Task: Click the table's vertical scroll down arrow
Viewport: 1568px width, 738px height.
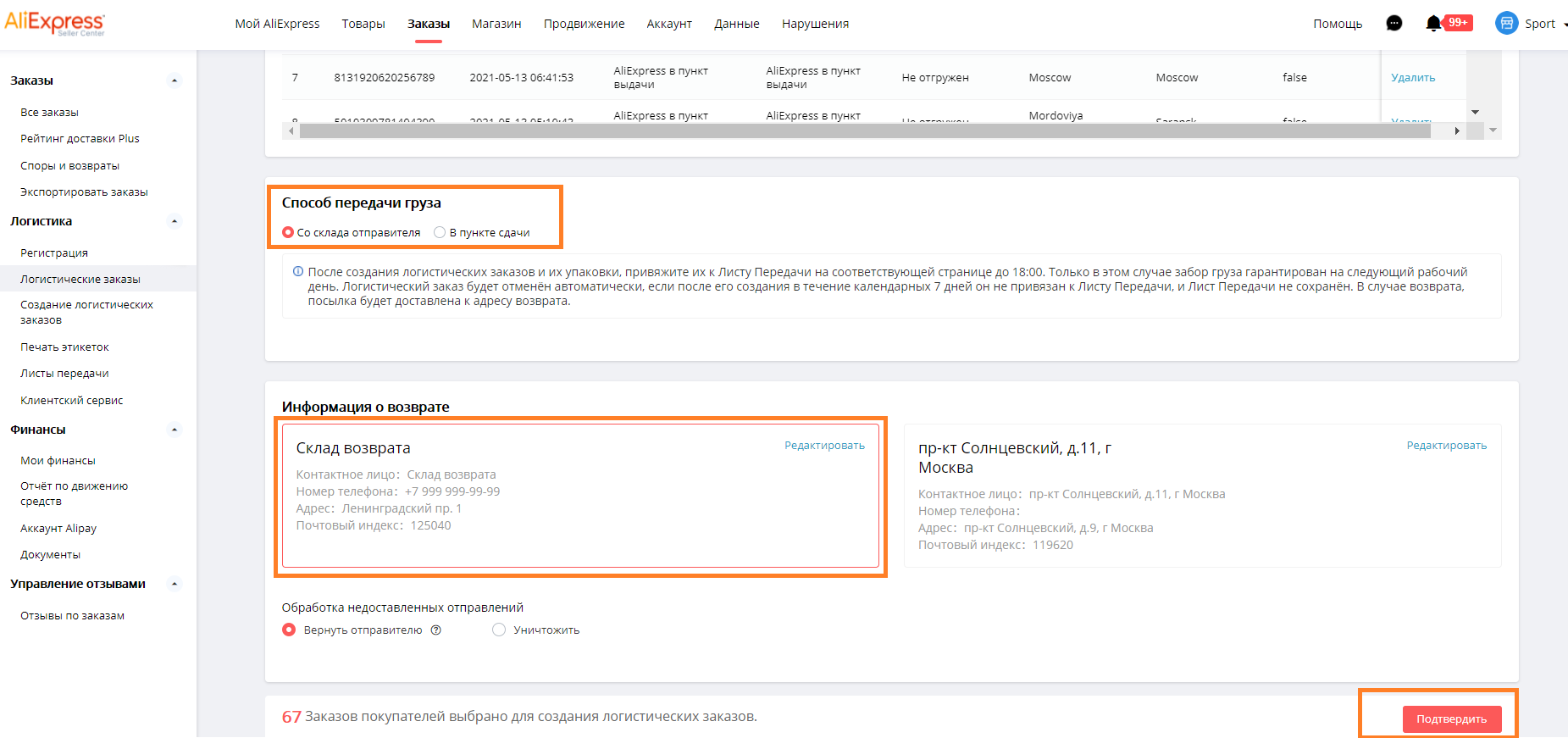Action: 1475,113
